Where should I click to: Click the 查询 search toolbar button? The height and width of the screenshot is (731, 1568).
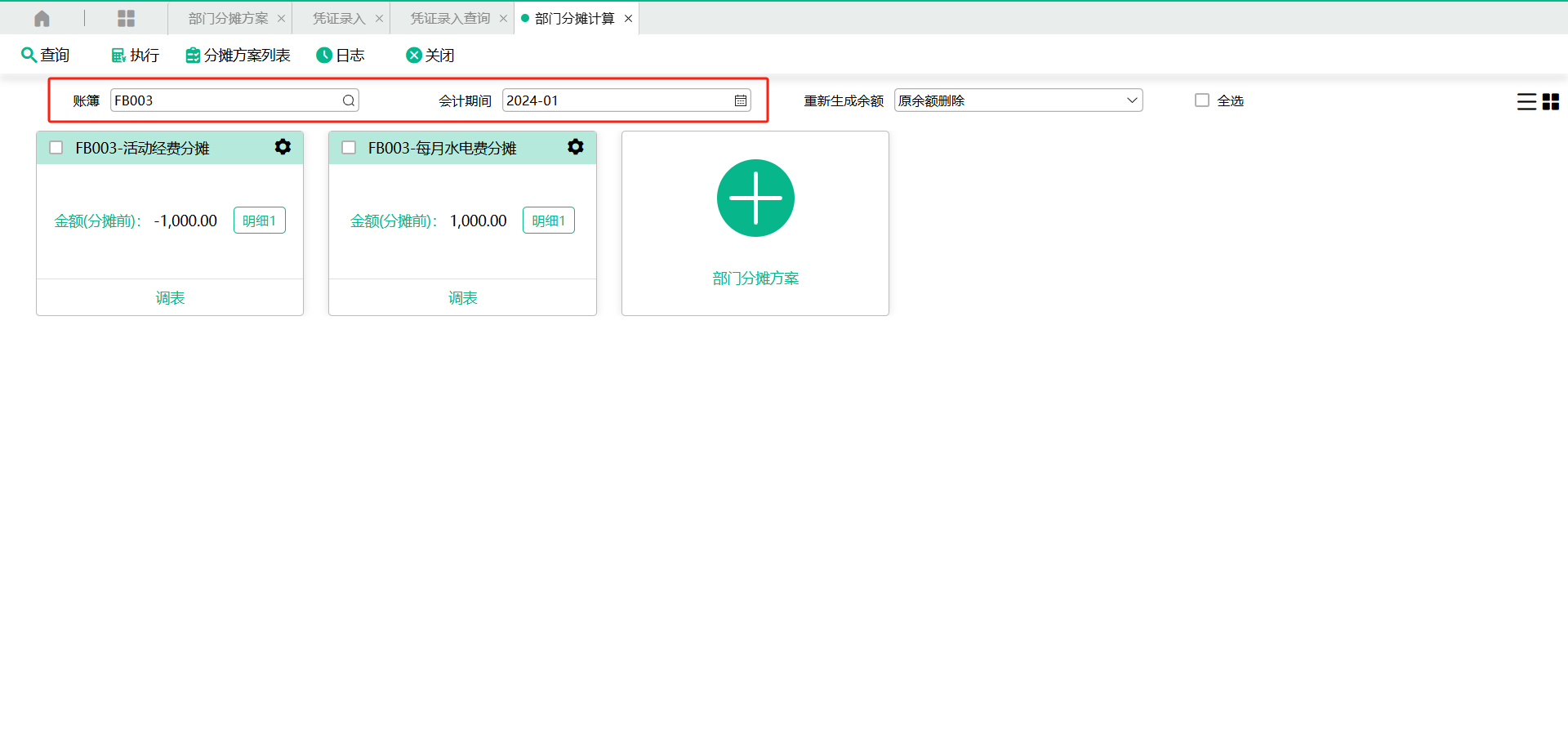[45, 55]
